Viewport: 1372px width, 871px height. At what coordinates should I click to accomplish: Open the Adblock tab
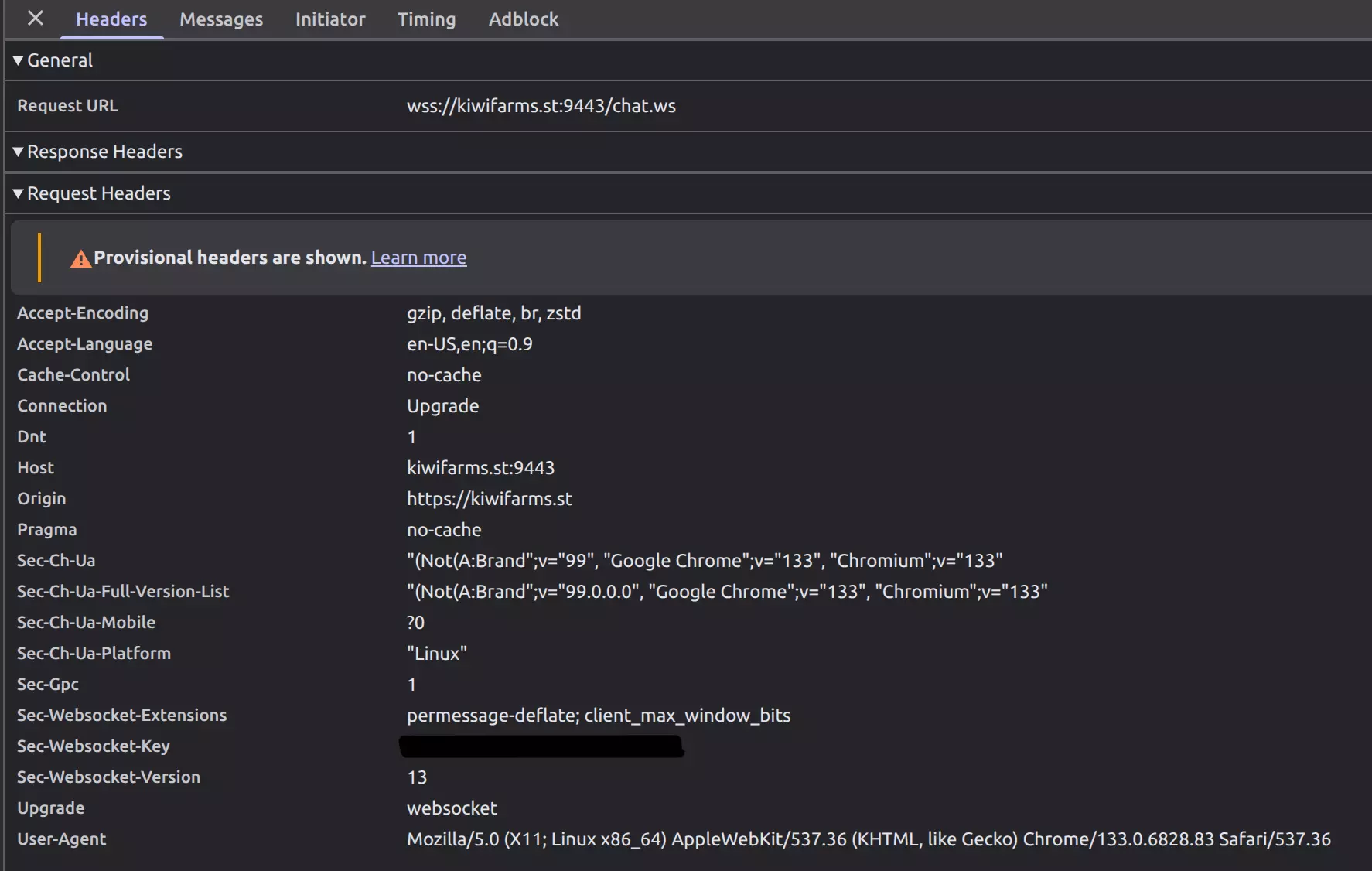(x=524, y=19)
